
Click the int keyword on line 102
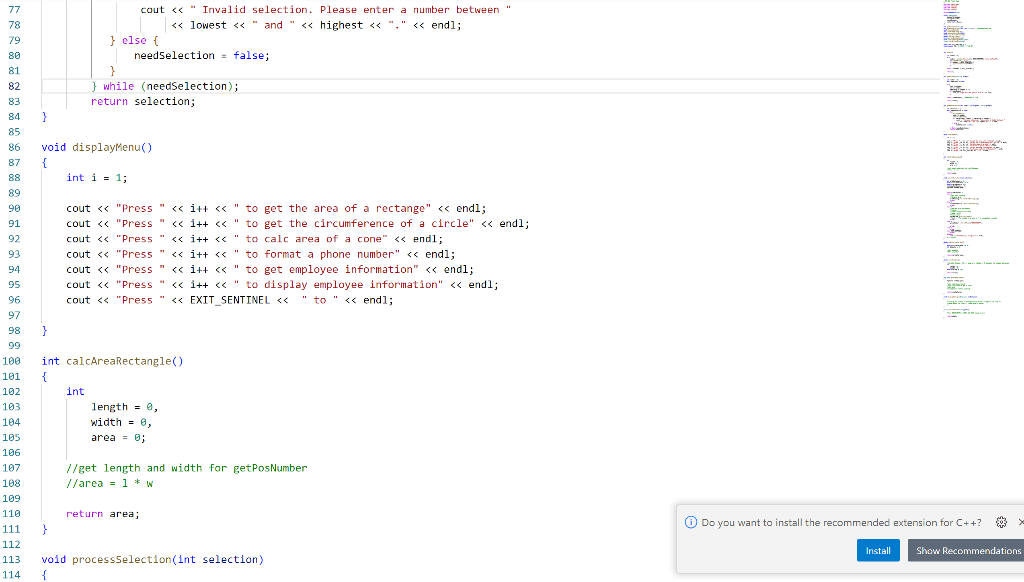(x=75, y=391)
